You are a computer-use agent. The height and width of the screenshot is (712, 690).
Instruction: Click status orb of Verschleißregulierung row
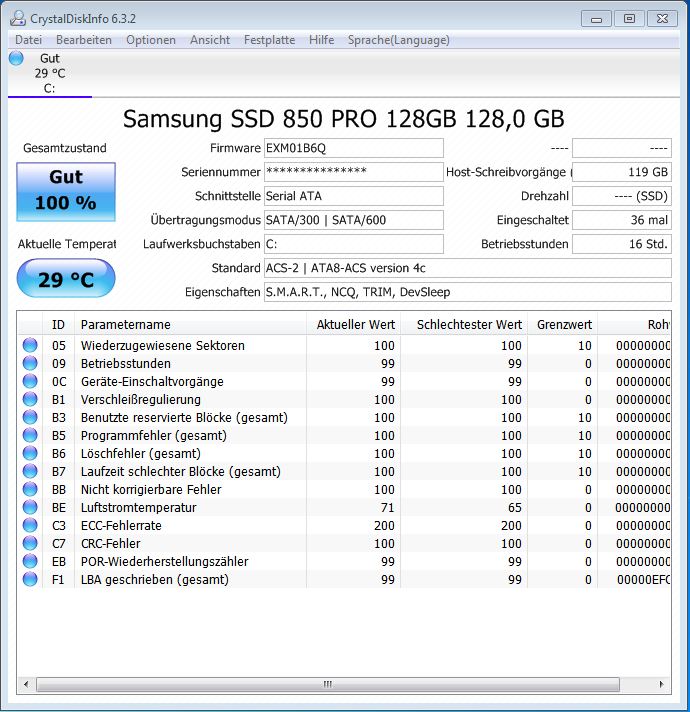coord(30,399)
